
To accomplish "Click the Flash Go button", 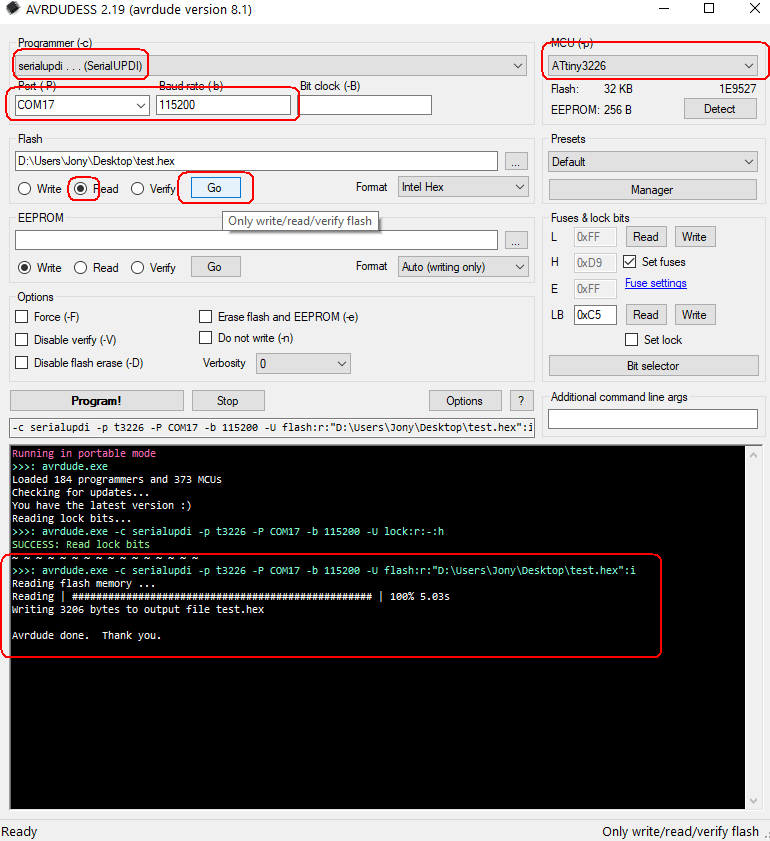I will 216,188.
